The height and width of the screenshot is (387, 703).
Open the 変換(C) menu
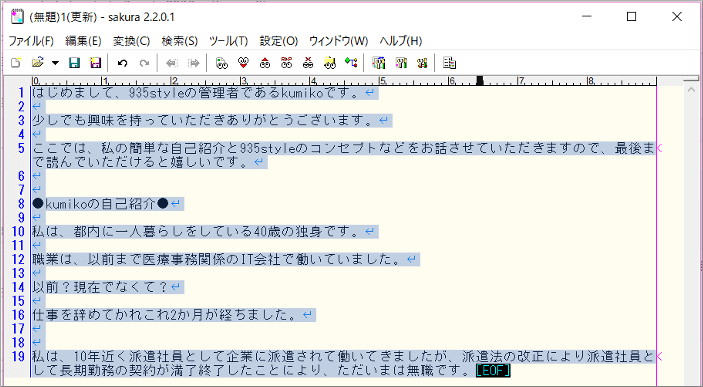131,41
